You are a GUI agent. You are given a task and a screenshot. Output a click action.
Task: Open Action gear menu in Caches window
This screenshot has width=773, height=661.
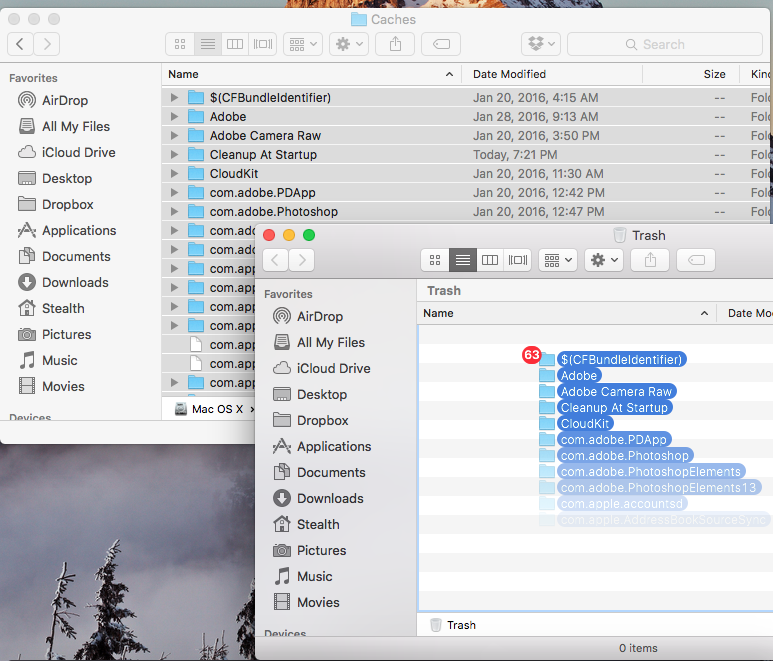tap(349, 44)
